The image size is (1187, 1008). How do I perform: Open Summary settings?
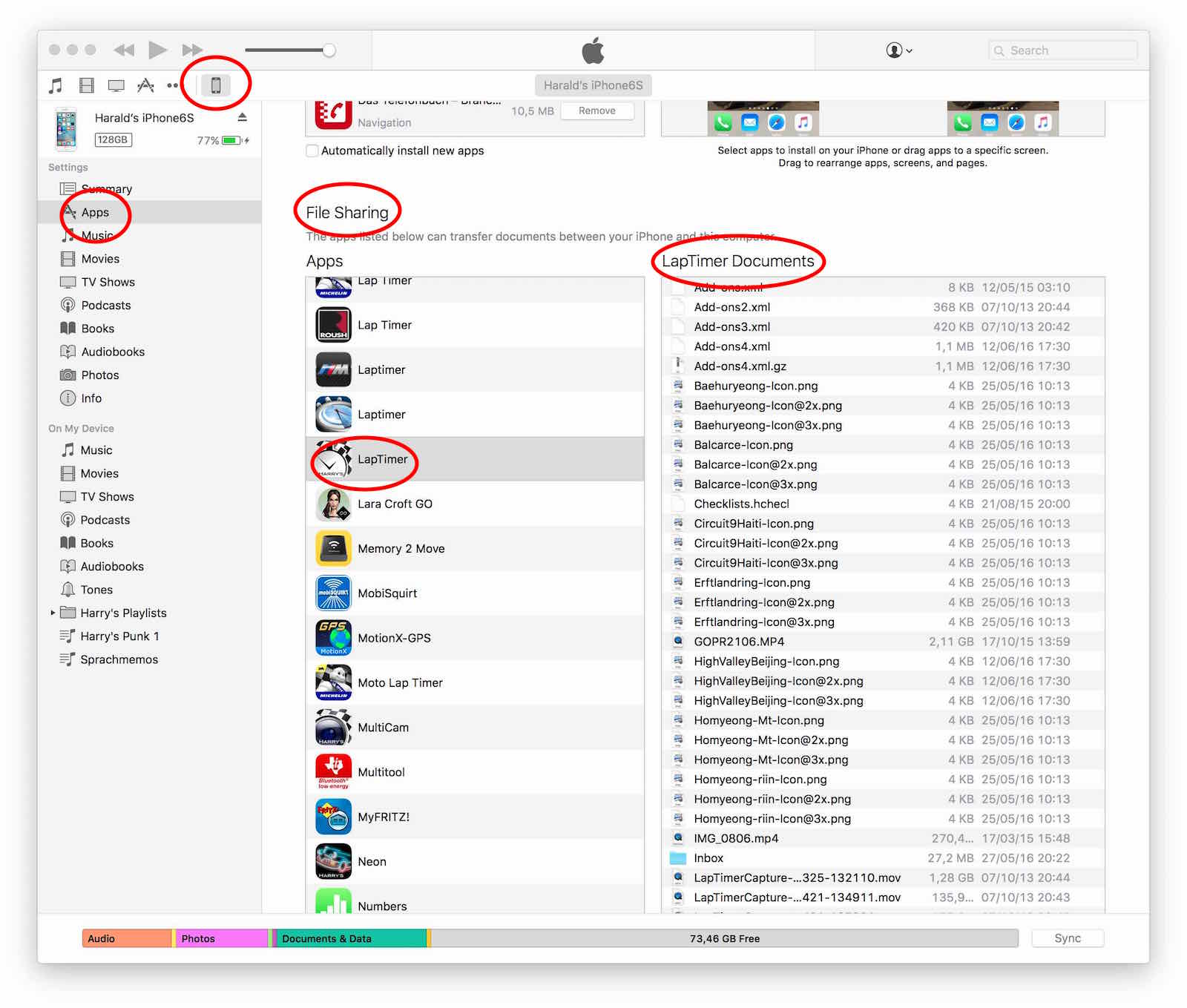149,188
